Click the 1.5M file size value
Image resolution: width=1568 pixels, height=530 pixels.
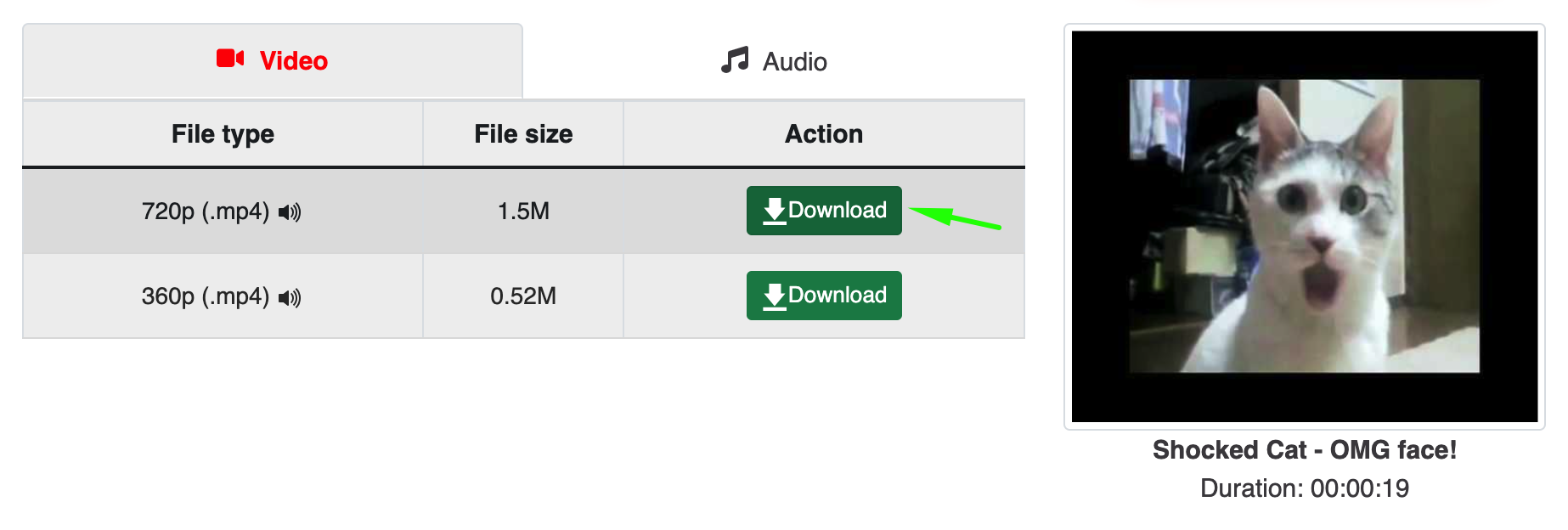pos(523,211)
